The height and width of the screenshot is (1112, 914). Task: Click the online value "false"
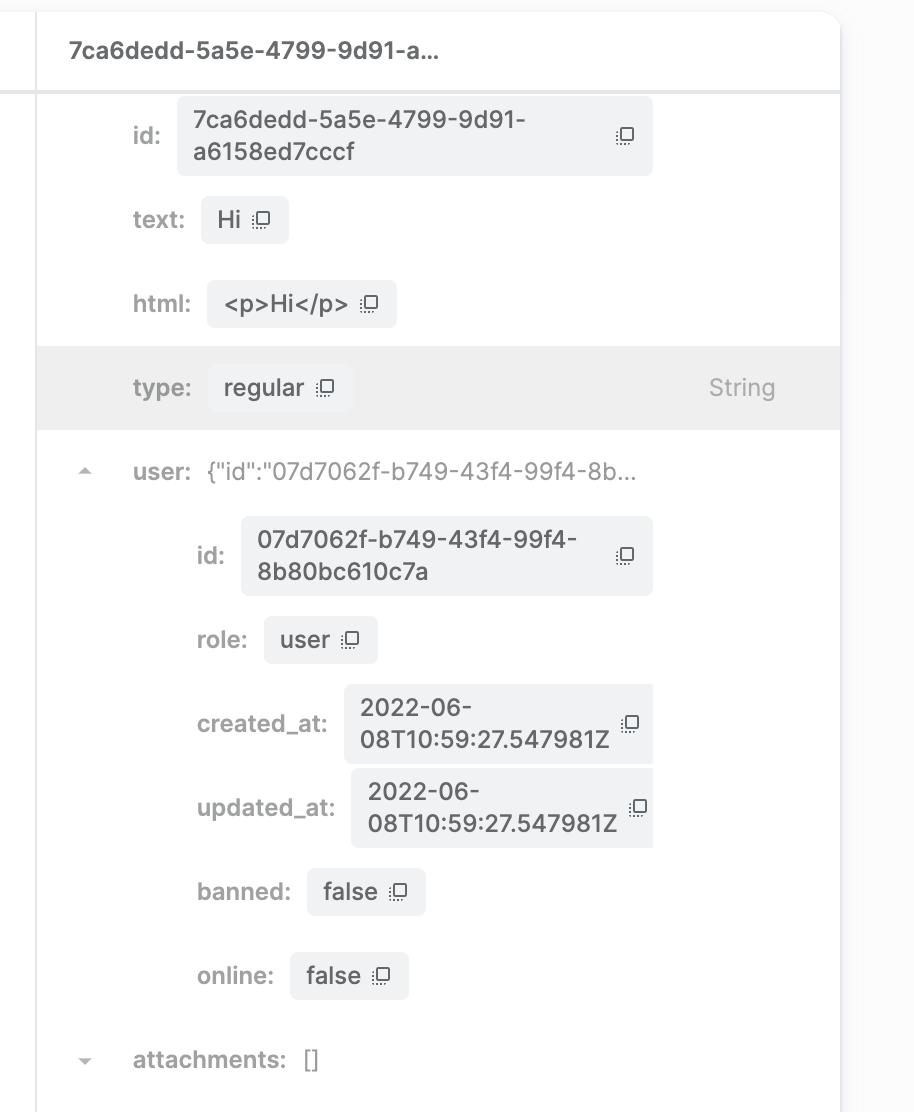click(x=336, y=975)
